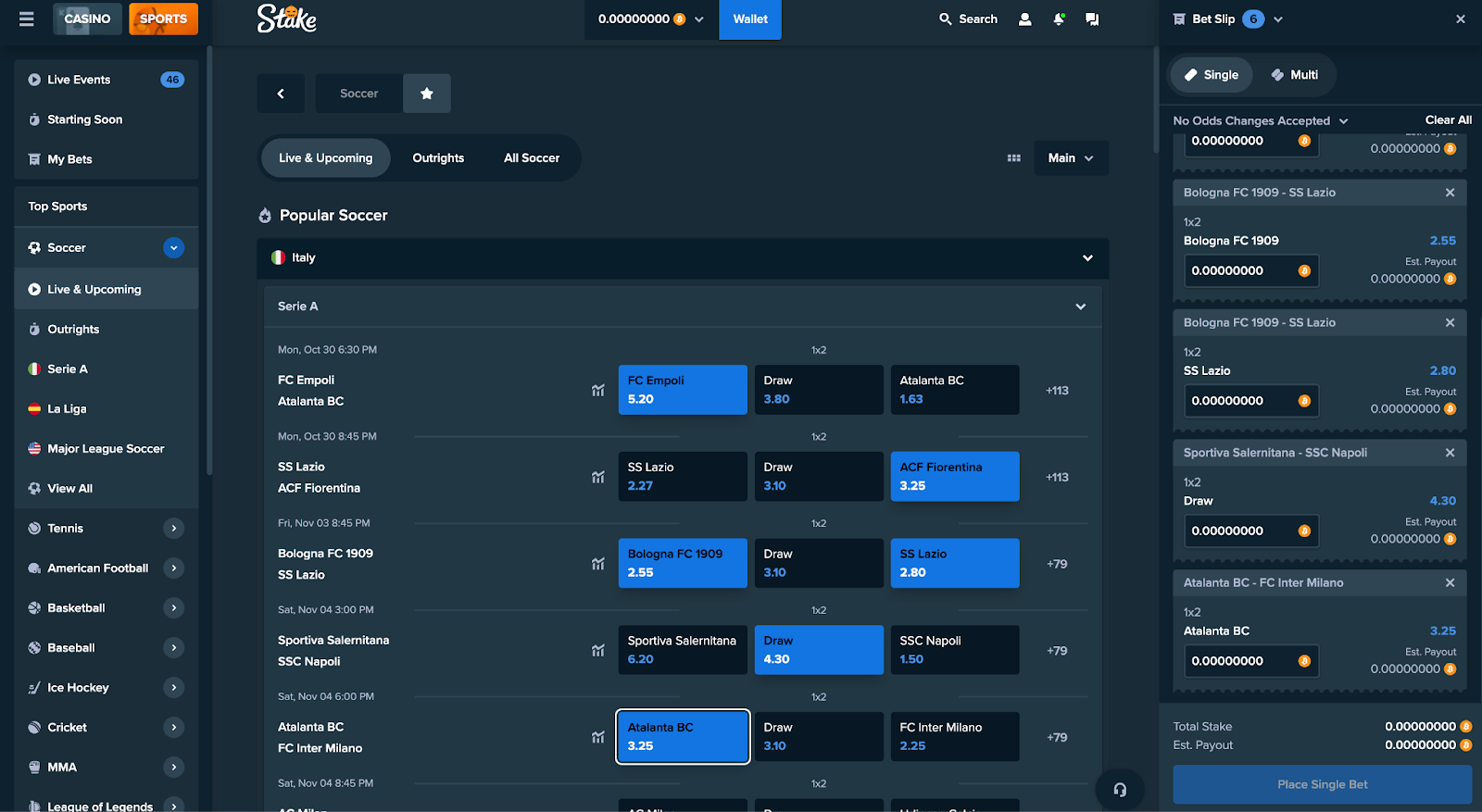Toggle Atalanta BC 1.63 odds
Screen dimensions: 1482x812
[955, 390]
